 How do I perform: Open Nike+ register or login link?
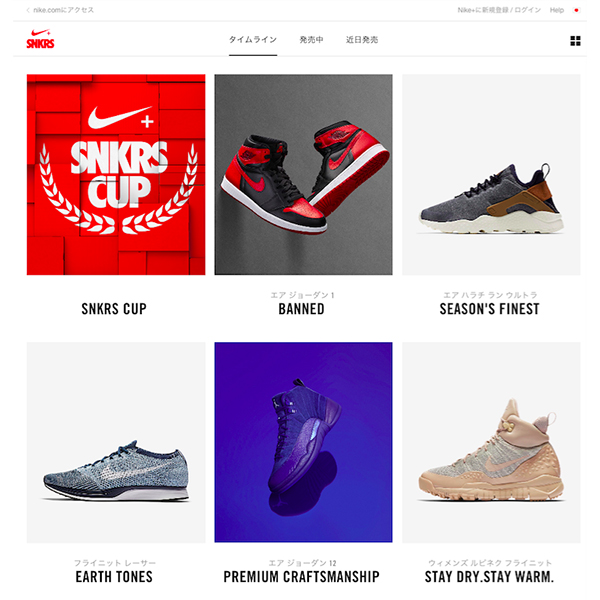tap(499, 10)
